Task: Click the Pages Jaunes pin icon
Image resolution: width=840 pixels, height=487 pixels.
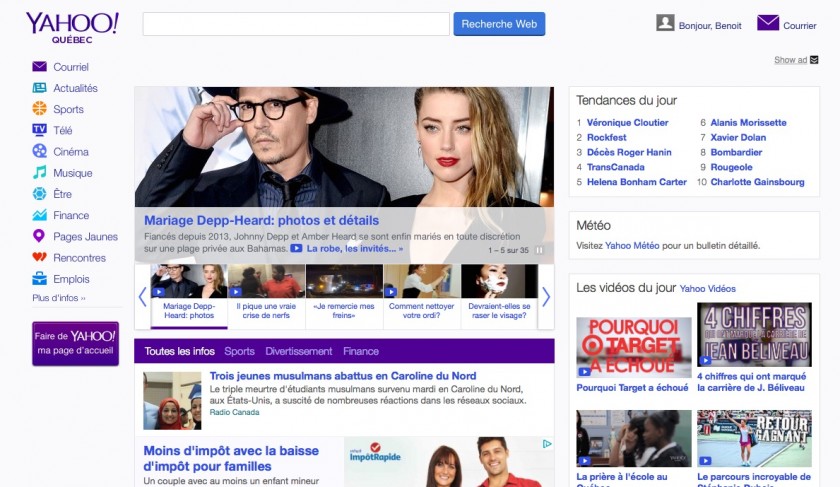Action: coord(40,236)
